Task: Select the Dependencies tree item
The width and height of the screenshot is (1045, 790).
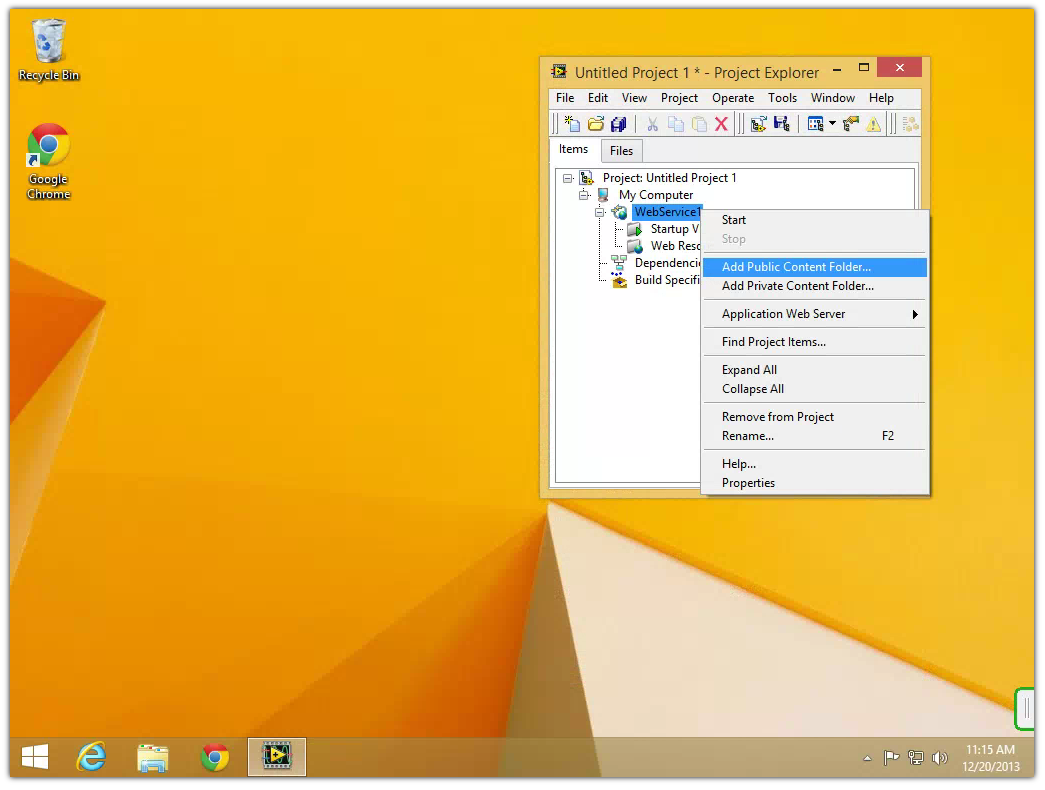Action: pos(666,263)
